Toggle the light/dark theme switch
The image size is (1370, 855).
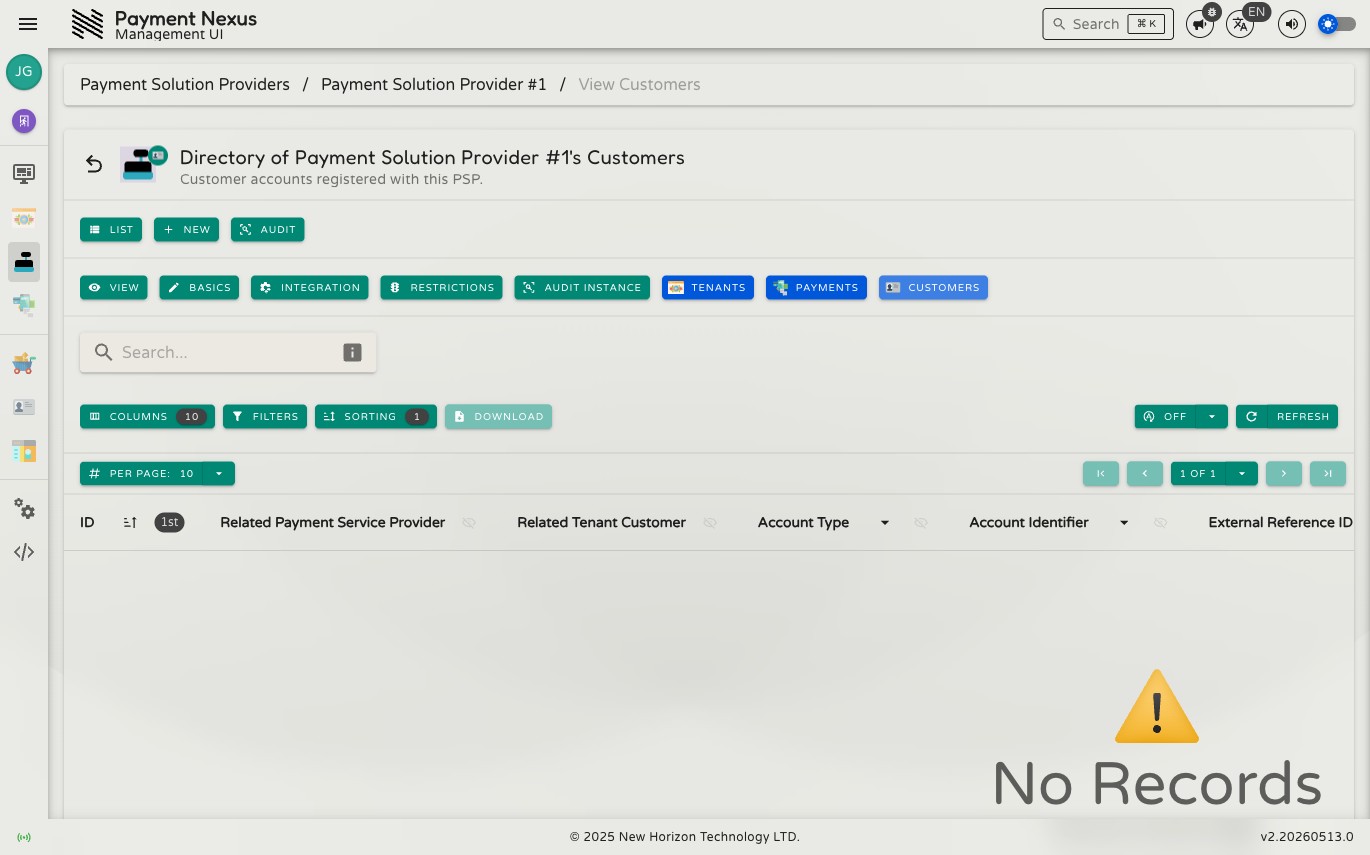click(1337, 24)
